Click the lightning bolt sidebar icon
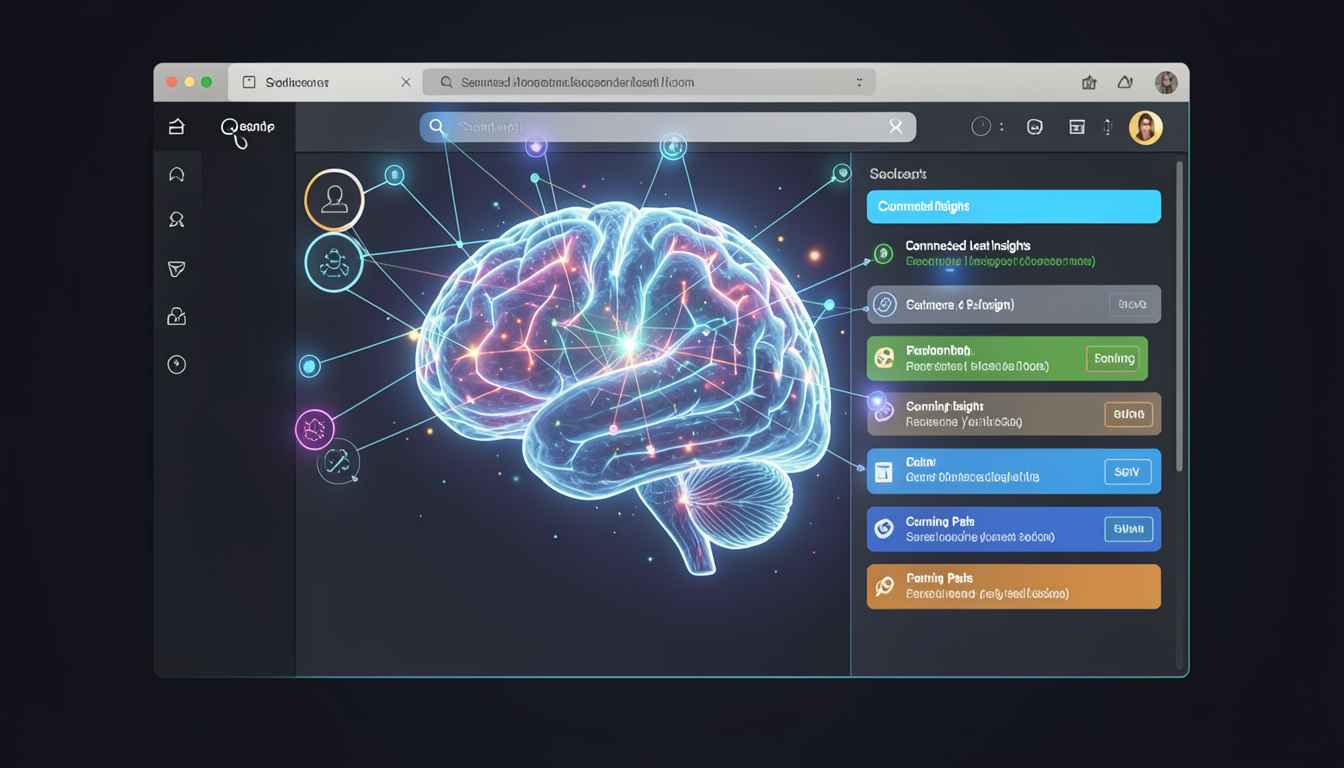 (177, 365)
